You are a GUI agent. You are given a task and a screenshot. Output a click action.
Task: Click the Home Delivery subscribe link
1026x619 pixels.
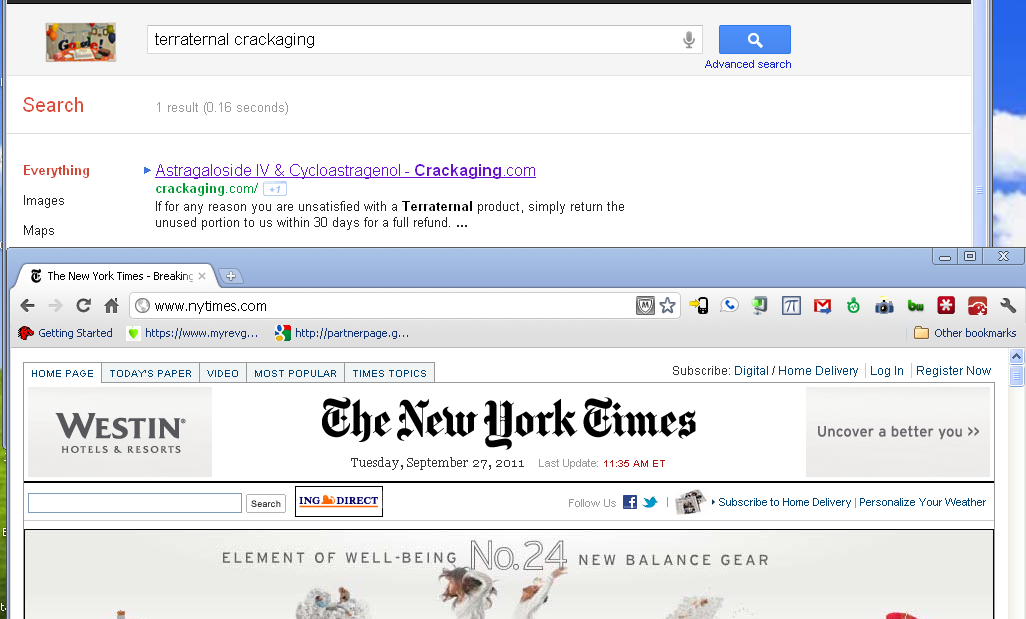click(x=818, y=371)
